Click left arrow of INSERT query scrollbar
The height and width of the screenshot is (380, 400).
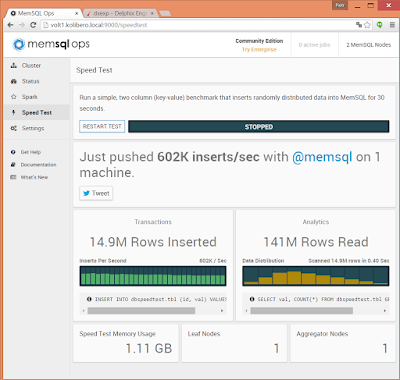(84, 311)
